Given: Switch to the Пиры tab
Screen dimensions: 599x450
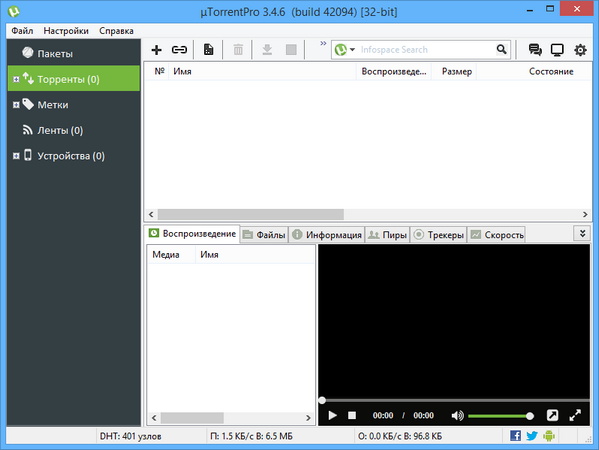Looking at the screenshot, I should (x=387, y=235).
